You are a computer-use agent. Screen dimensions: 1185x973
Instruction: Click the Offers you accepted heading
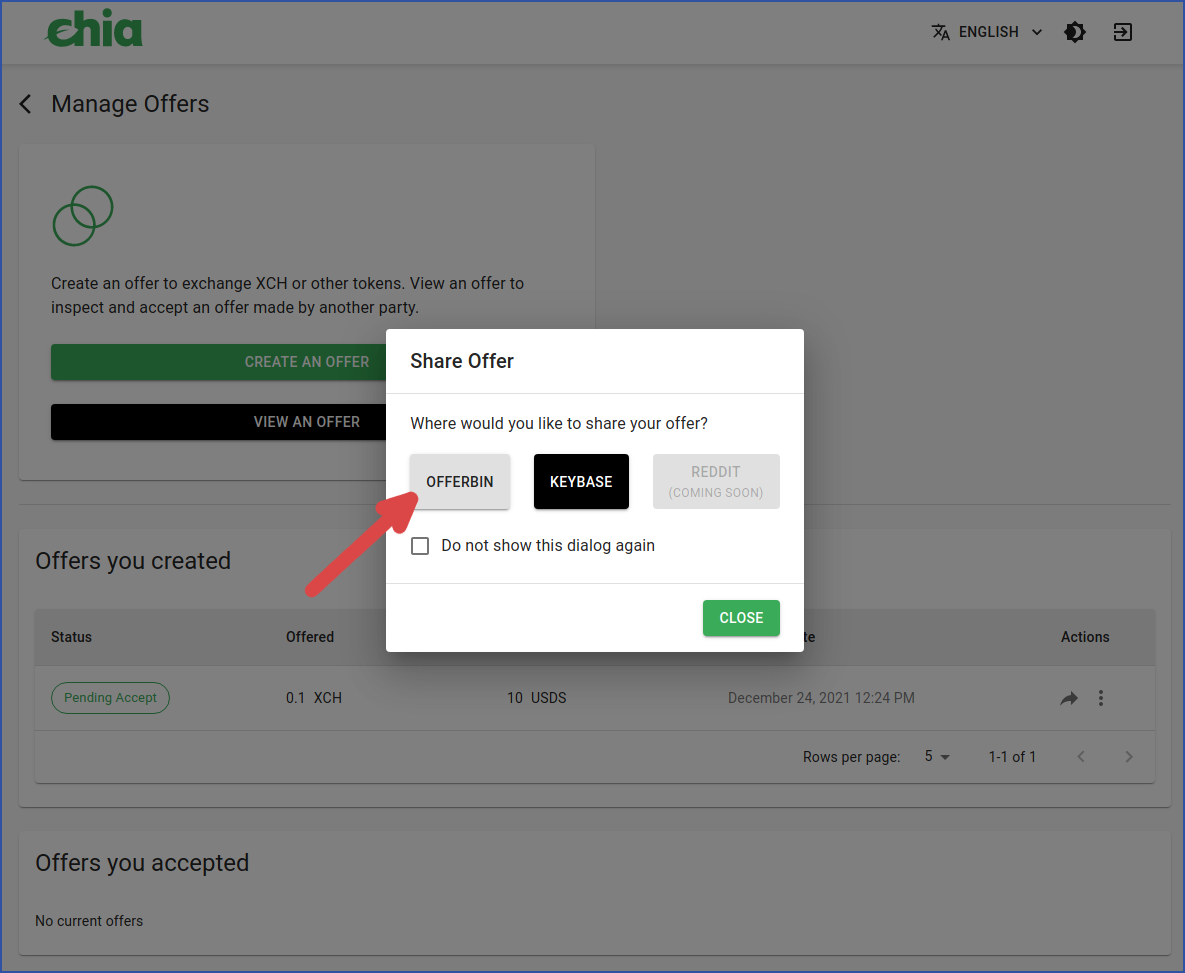(142, 863)
